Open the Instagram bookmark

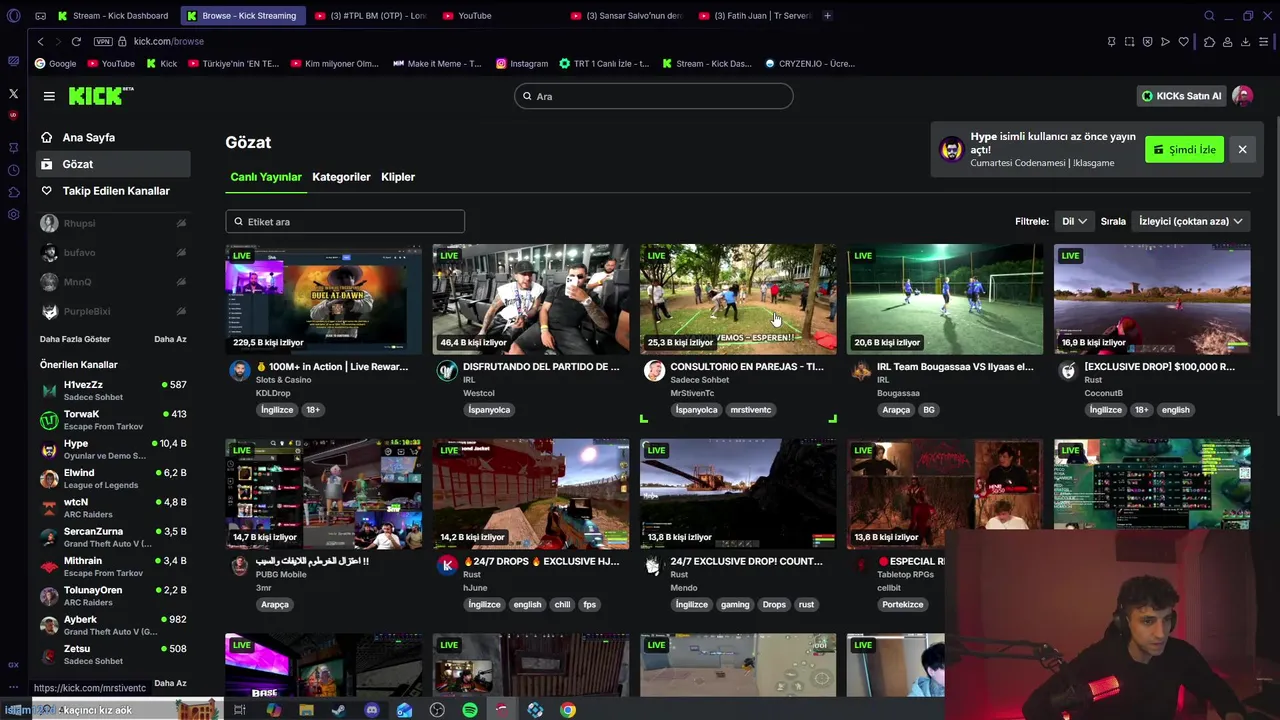click(x=522, y=63)
